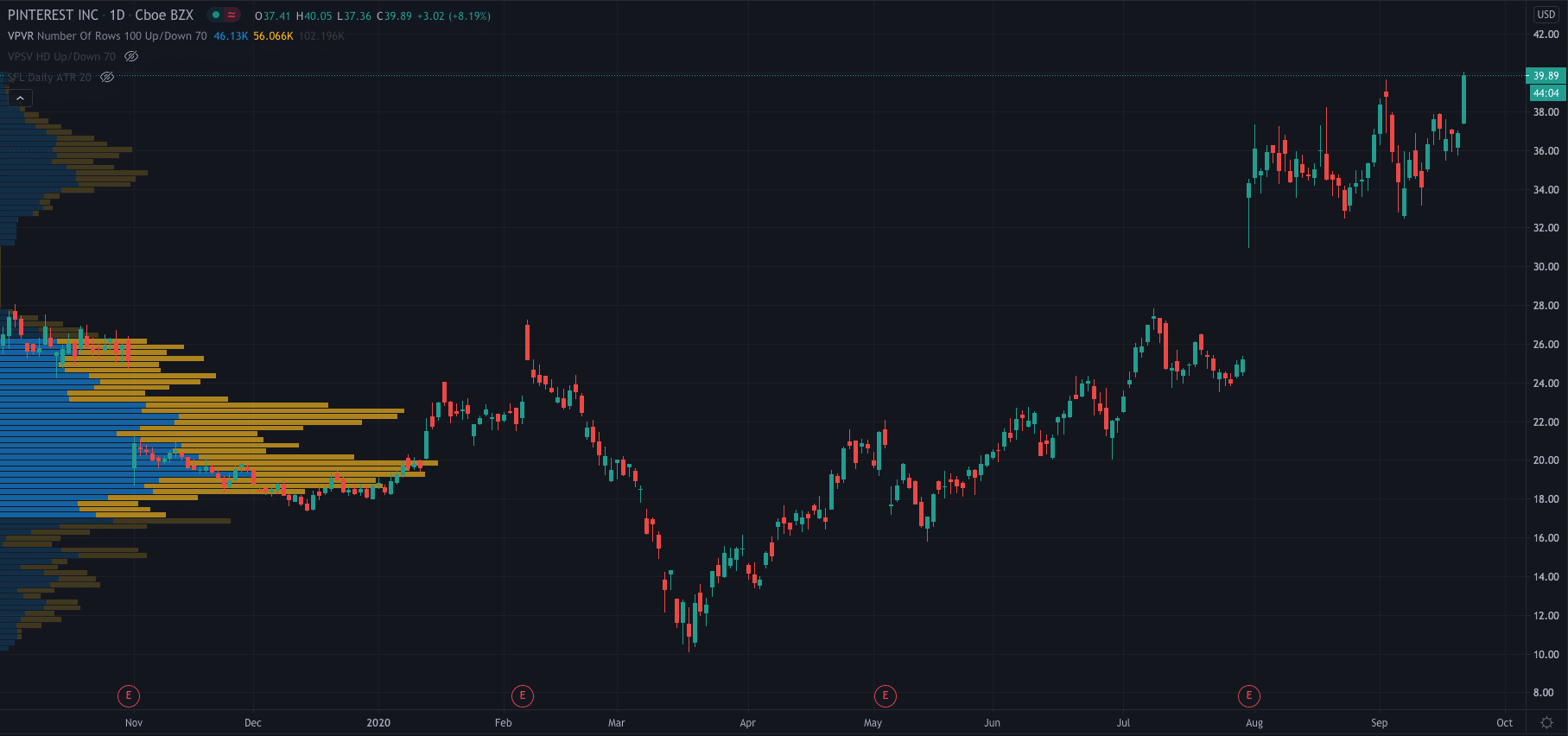This screenshot has height=736, width=1568.
Task: Click the red approximate data indicator icon
Action: [x=232, y=15]
